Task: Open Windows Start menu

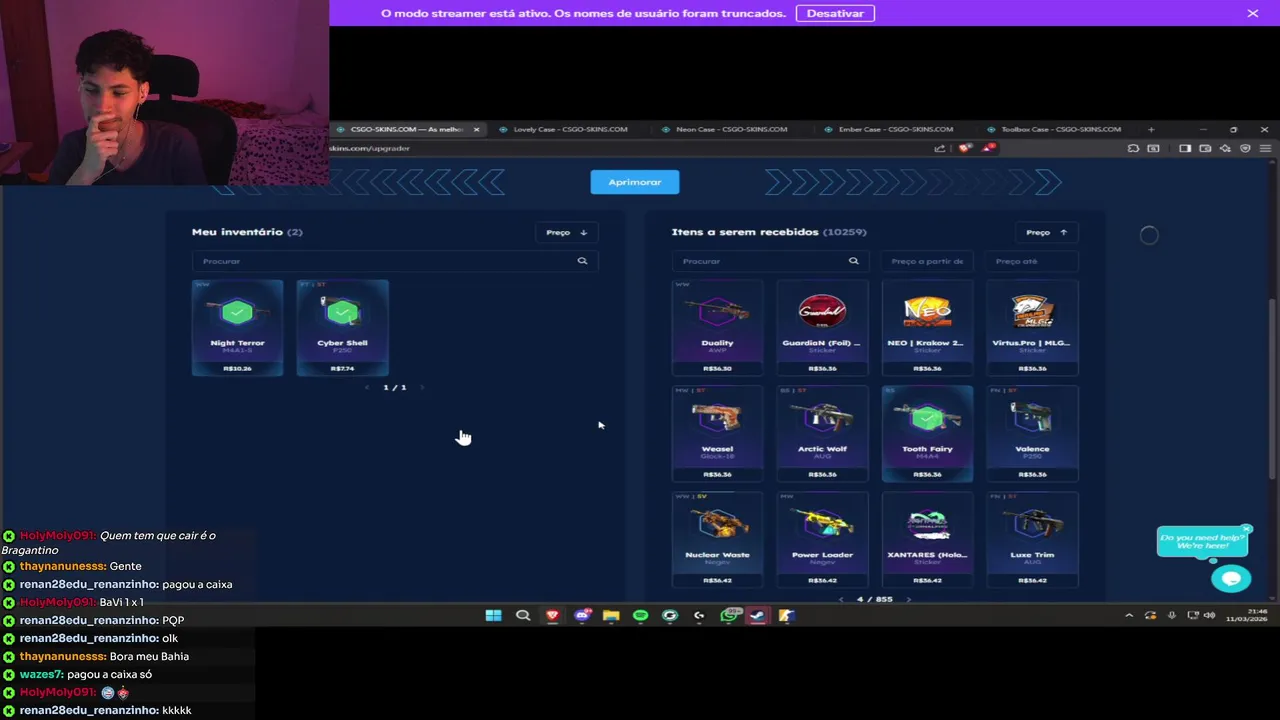Action: click(x=493, y=615)
